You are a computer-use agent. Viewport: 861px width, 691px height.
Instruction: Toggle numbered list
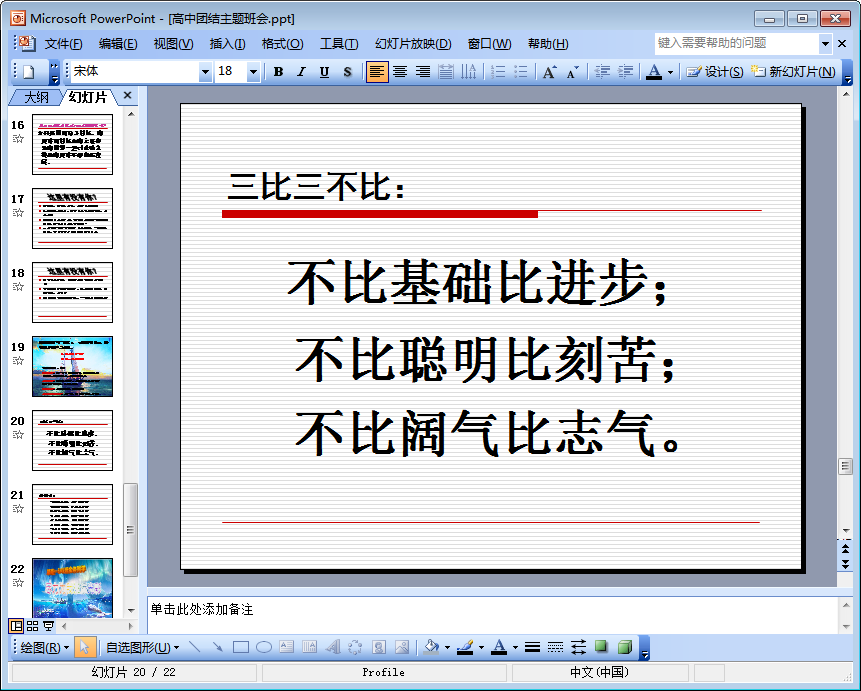pos(497,72)
